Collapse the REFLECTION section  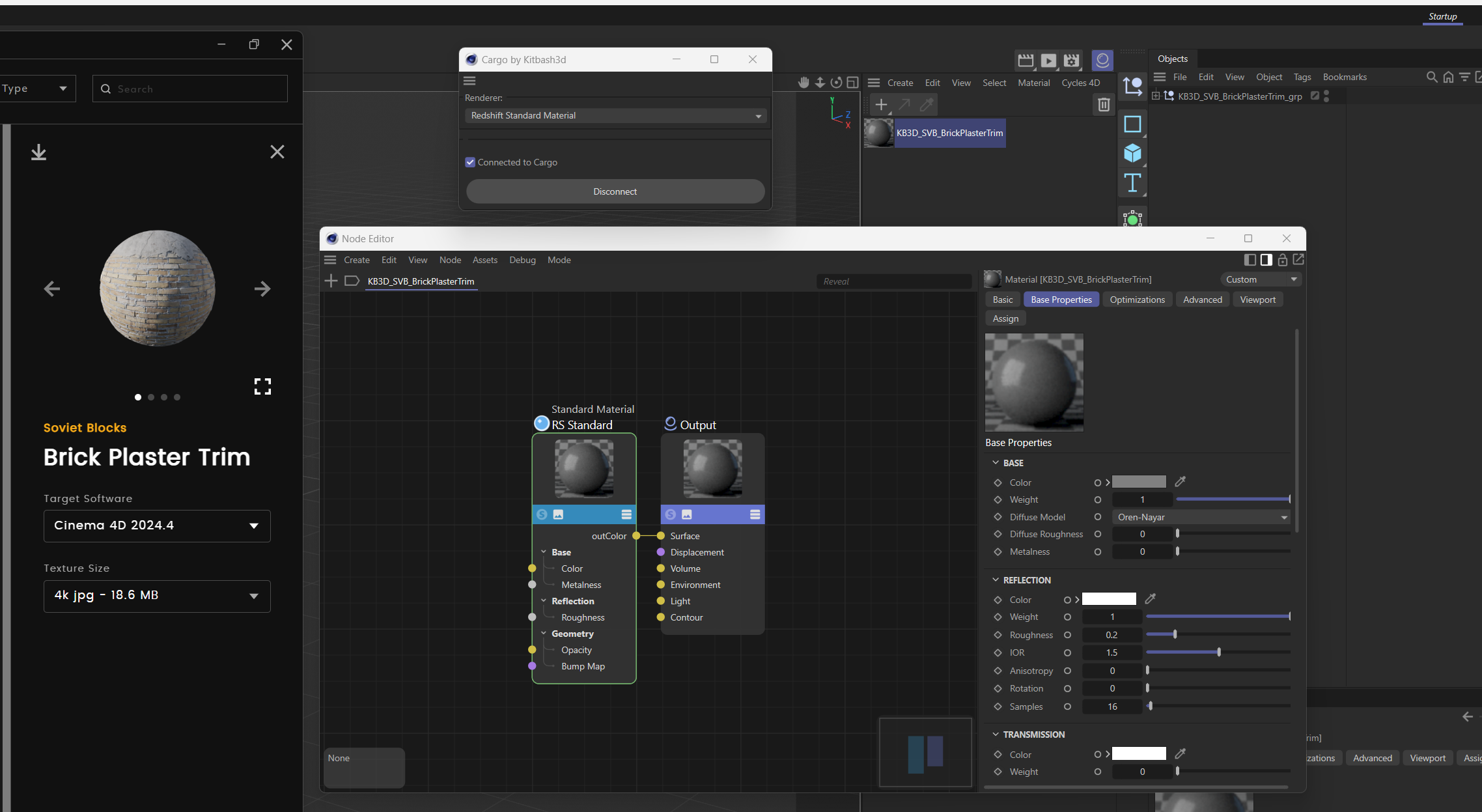(996, 580)
